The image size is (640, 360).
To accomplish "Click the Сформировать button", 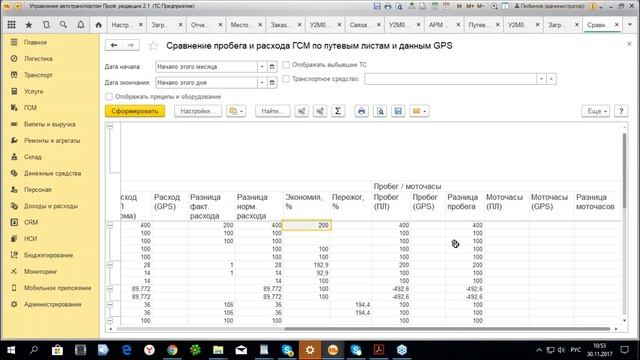I will (135, 111).
